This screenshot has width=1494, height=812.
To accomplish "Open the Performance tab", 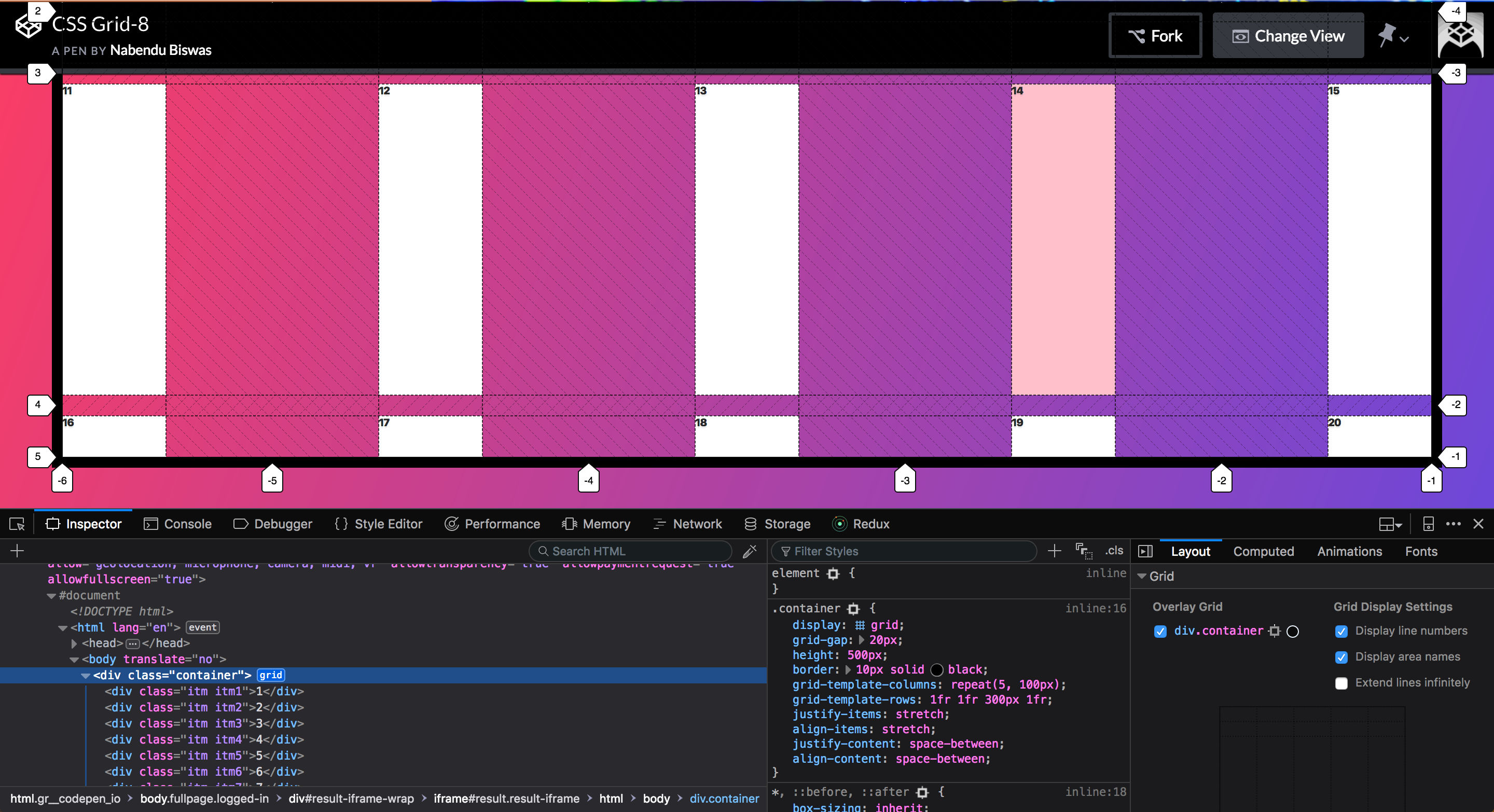I will coord(492,524).
